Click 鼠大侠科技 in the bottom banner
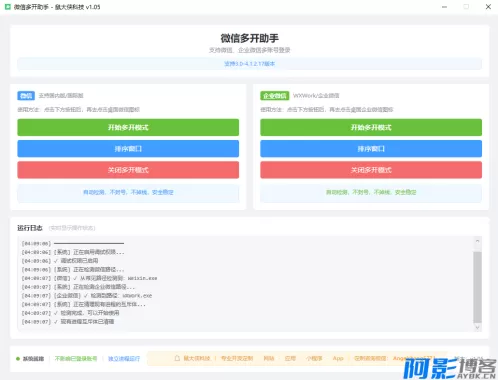 click(x=197, y=358)
